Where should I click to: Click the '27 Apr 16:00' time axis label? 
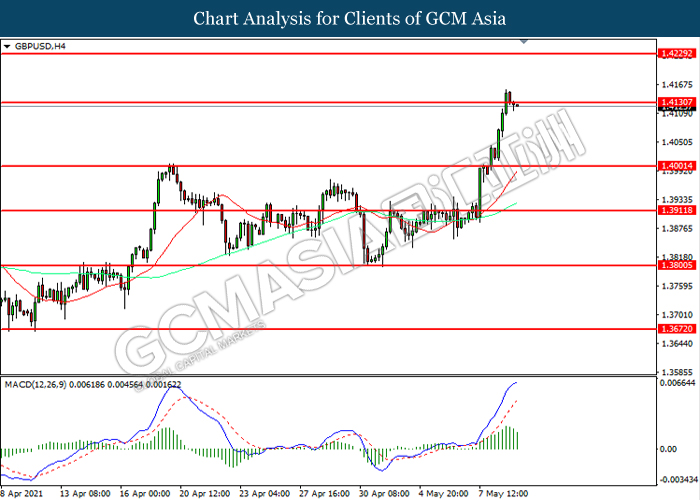[x=325, y=494]
